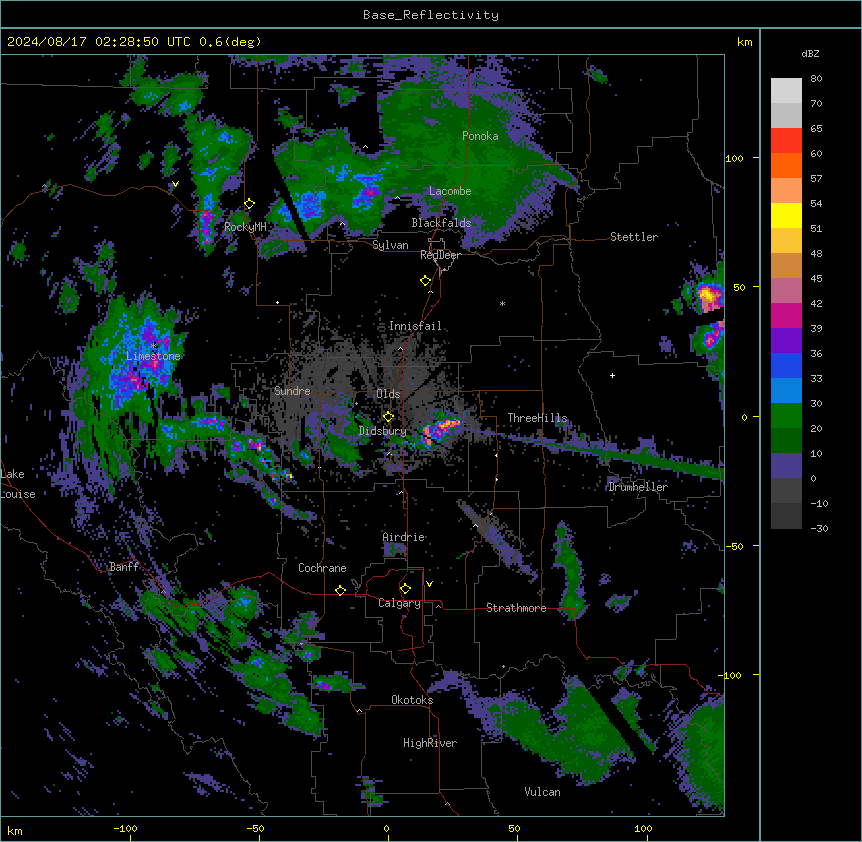
Task: Click the Stettler label
Action: (x=634, y=237)
